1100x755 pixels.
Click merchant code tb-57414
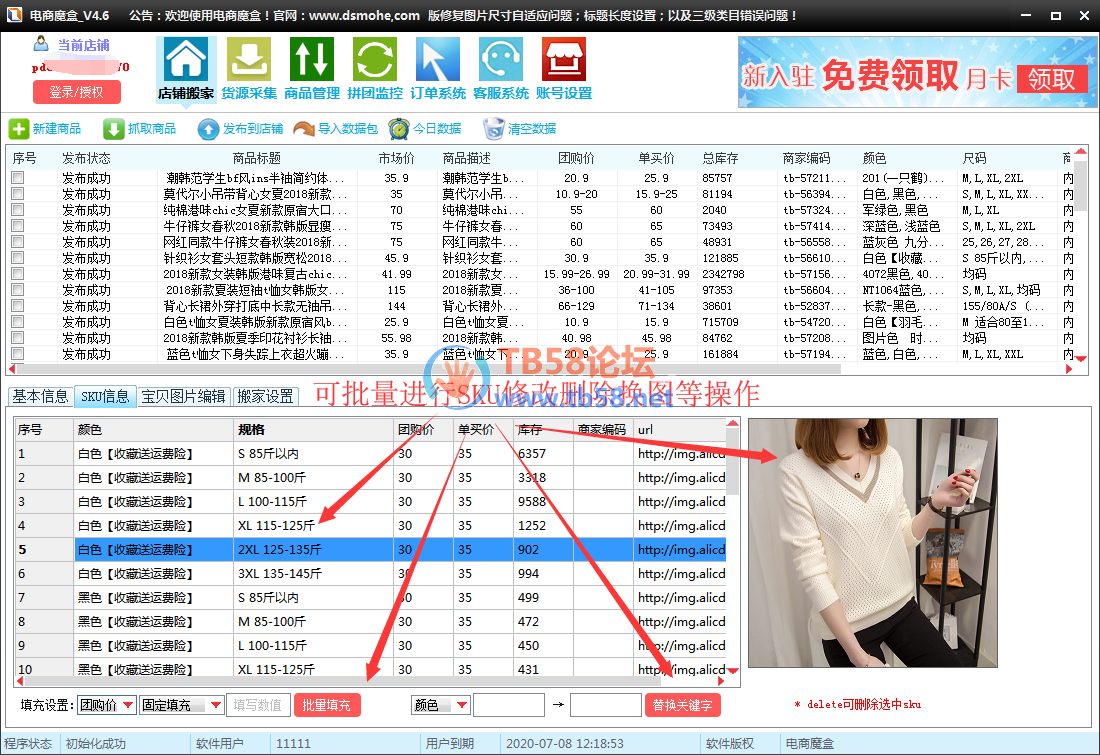tap(814, 226)
